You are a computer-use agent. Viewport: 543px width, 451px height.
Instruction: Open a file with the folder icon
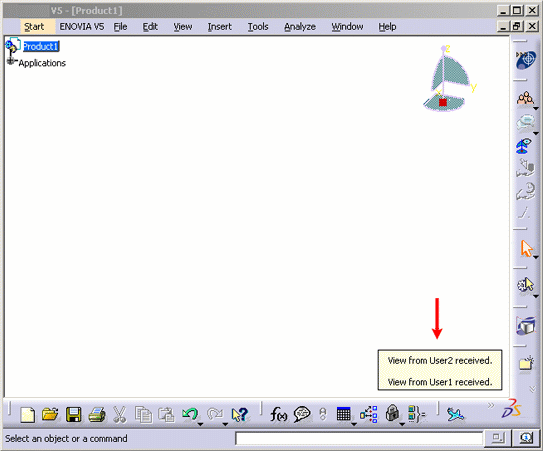(x=50, y=414)
